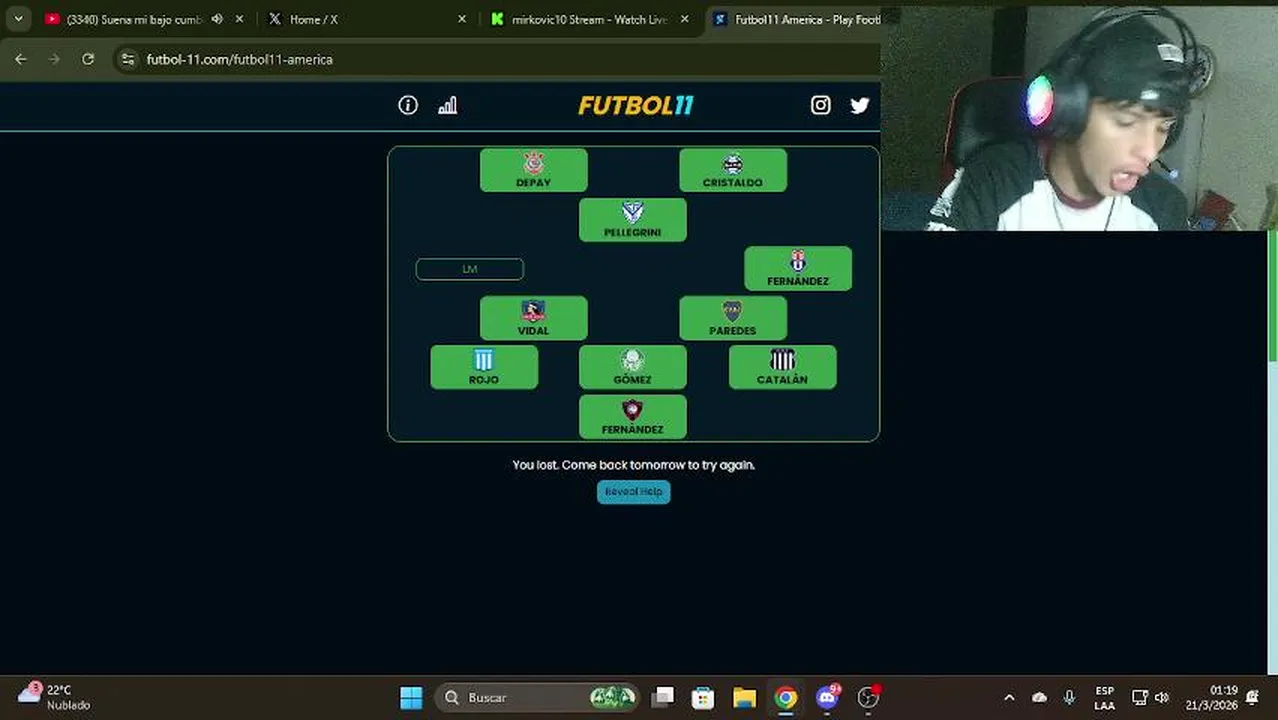Viewport: 1278px width, 720px height.
Task: Open Futbol11 Twitter link icon
Action: [860, 105]
